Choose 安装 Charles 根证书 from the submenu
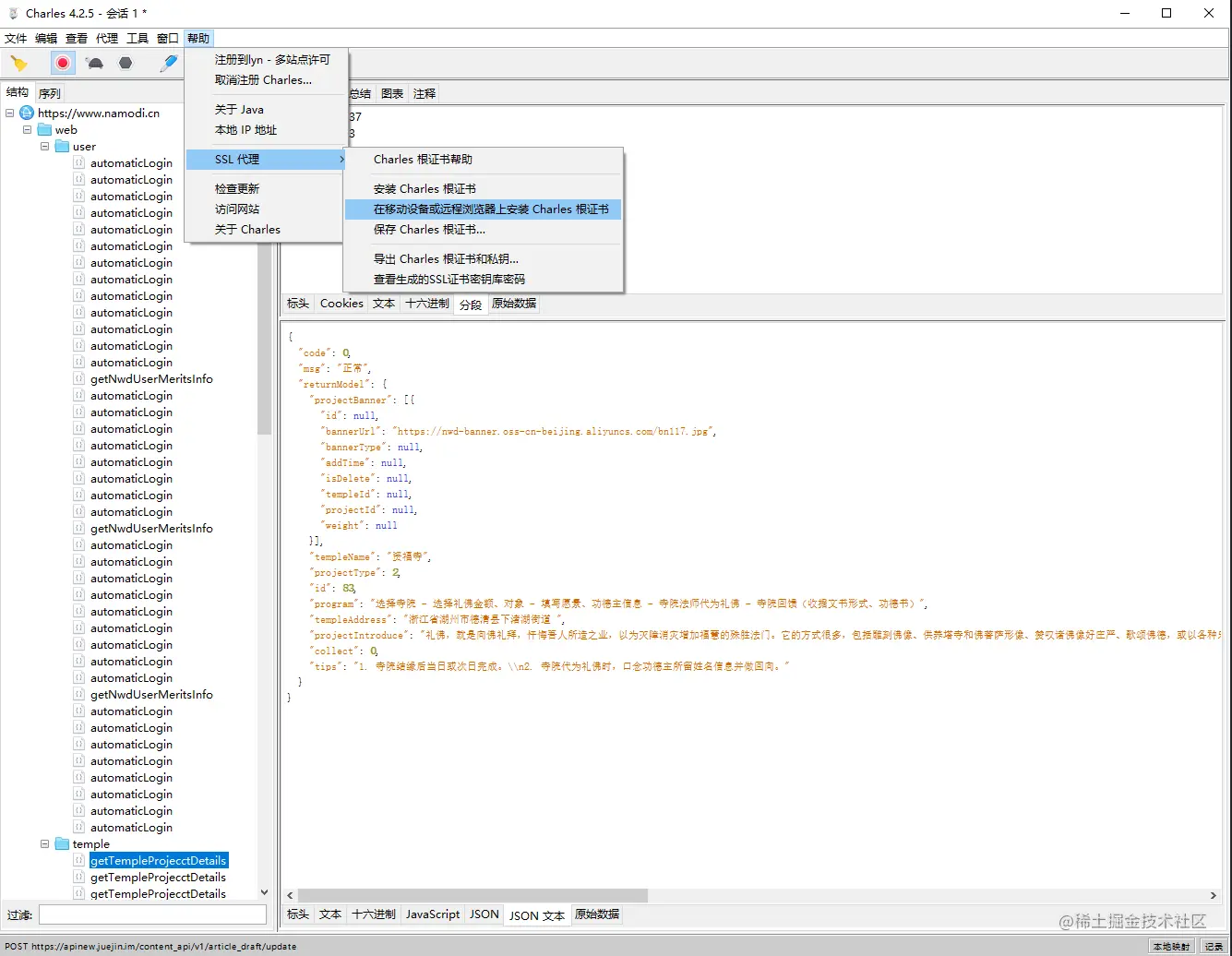 pos(425,189)
